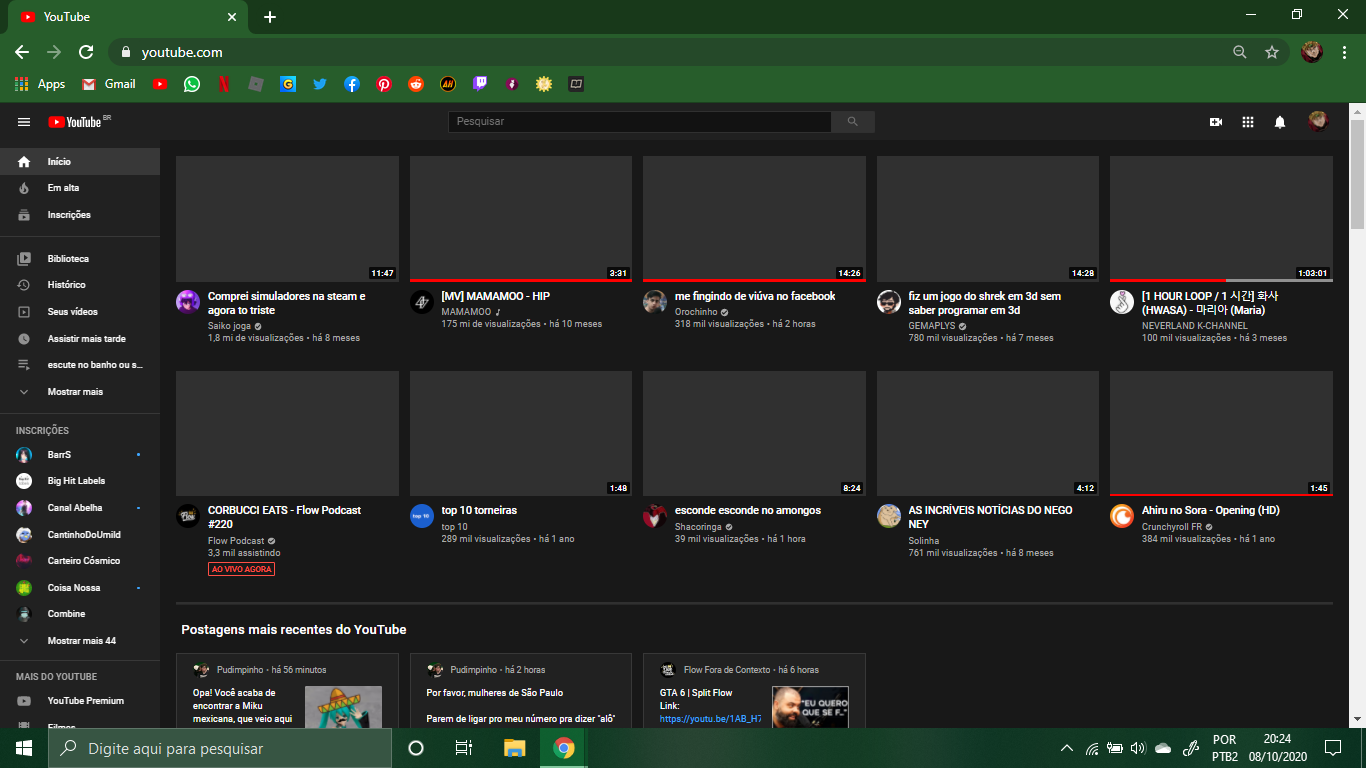Open the Apps bookmark shortcut
Screen dimensions: 1366x768
[x=40, y=84]
